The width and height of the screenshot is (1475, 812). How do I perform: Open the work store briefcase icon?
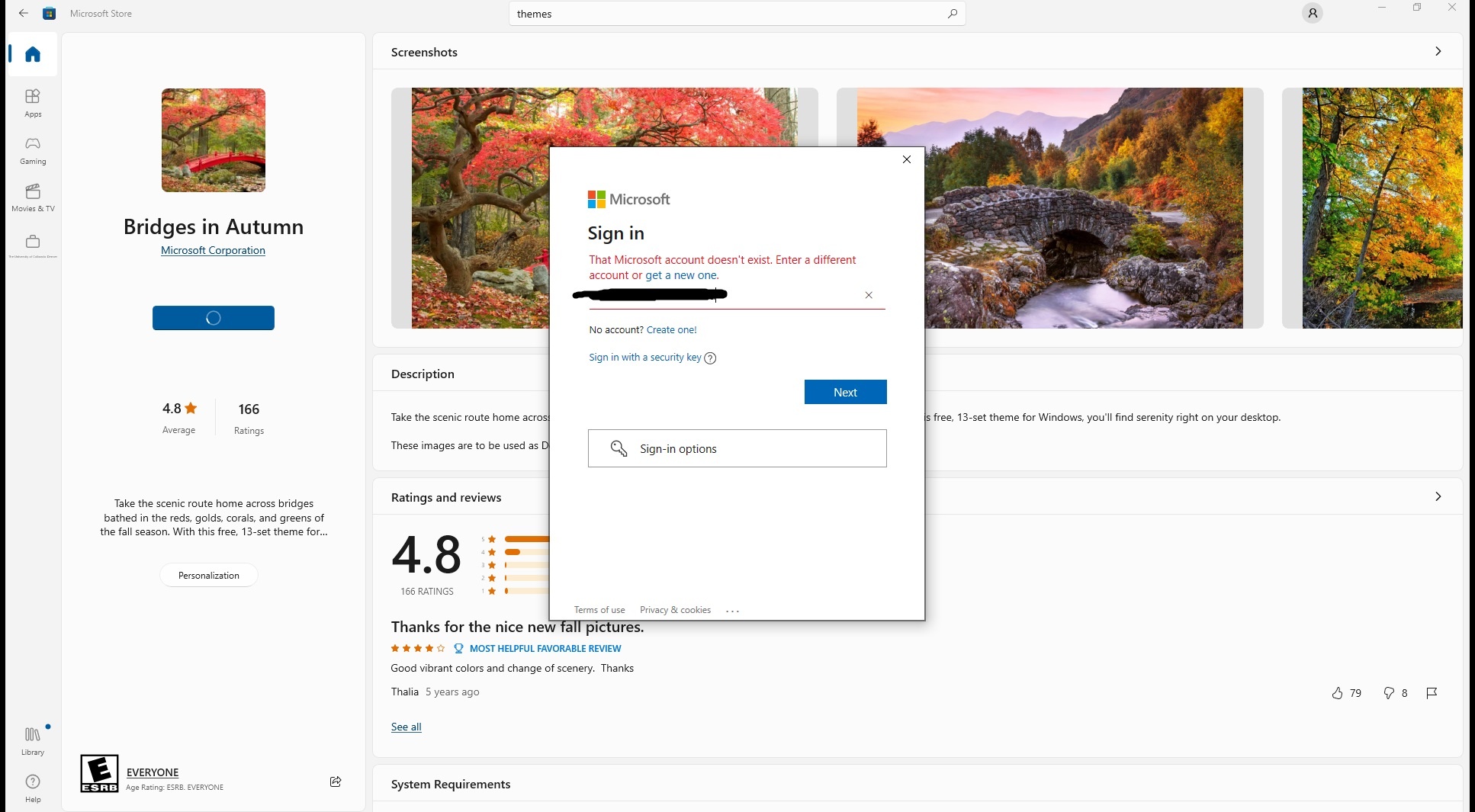pos(33,246)
